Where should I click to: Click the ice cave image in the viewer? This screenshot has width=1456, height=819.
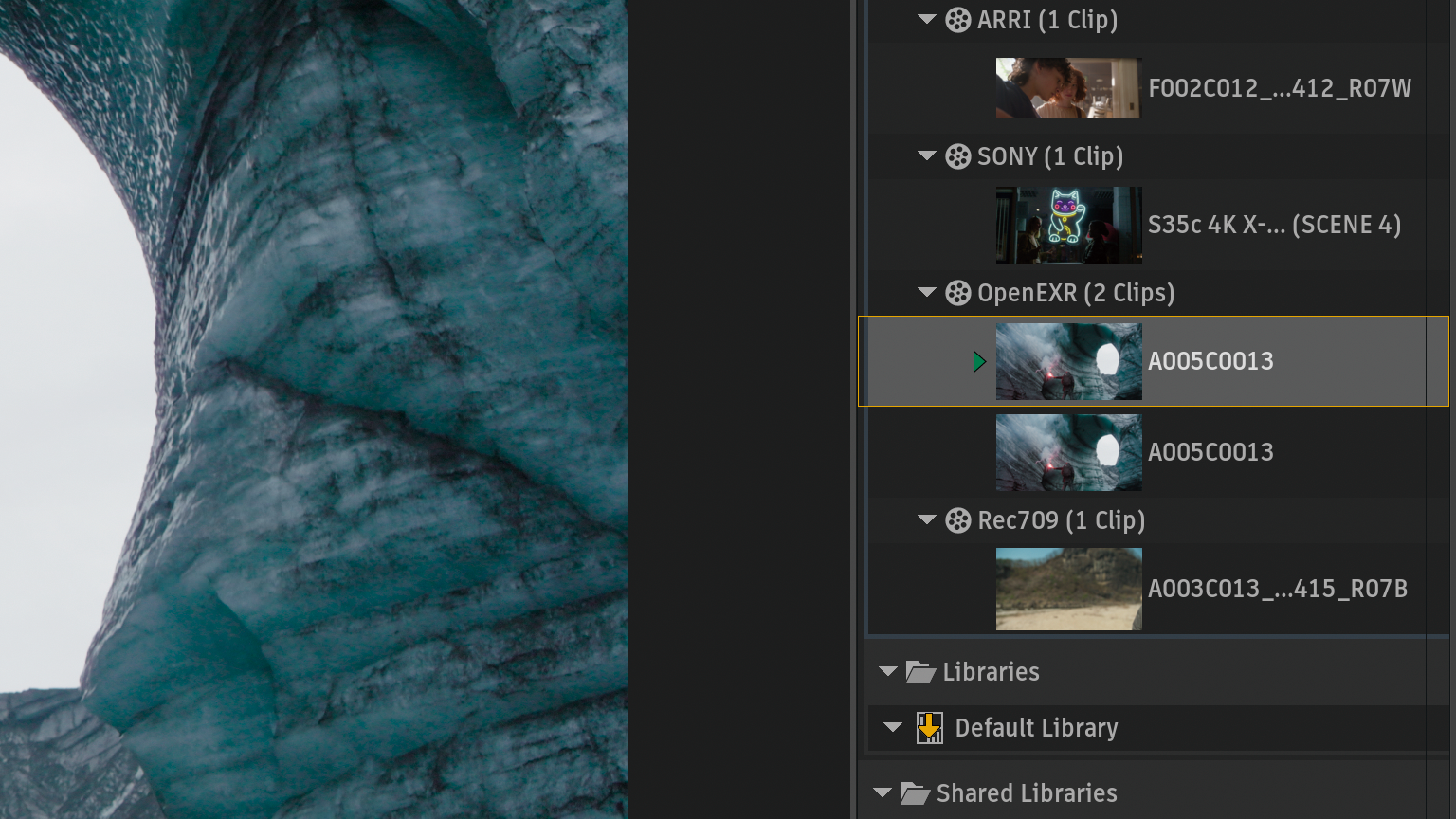pyautogui.click(x=313, y=409)
